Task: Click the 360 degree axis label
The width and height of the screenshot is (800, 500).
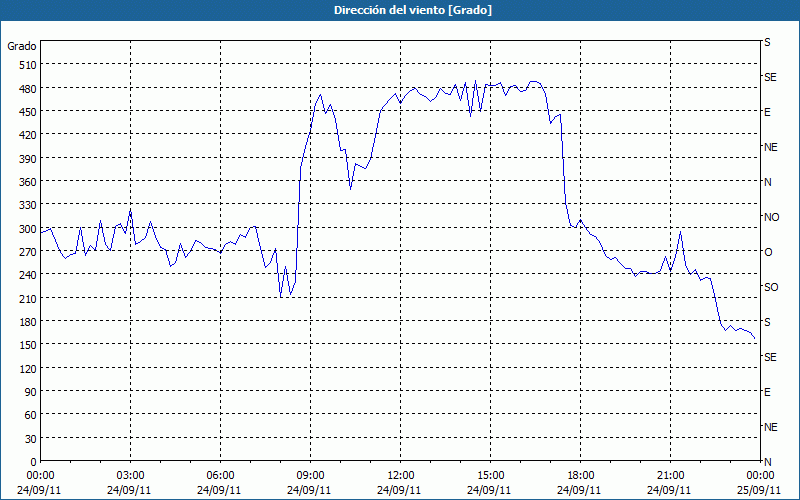Action: point(28,182)
